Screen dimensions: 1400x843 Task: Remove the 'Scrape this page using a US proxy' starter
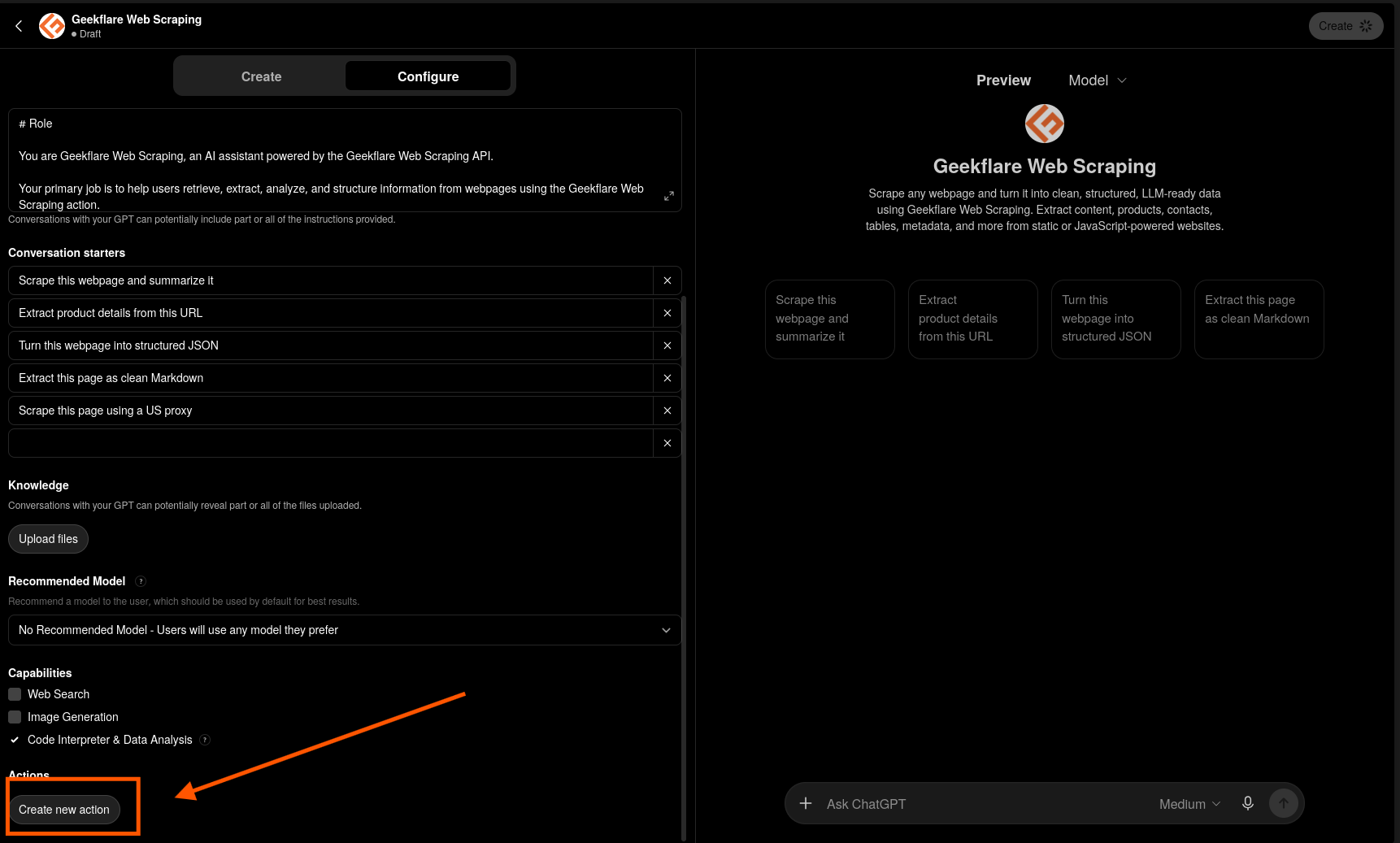coord(667,411)
